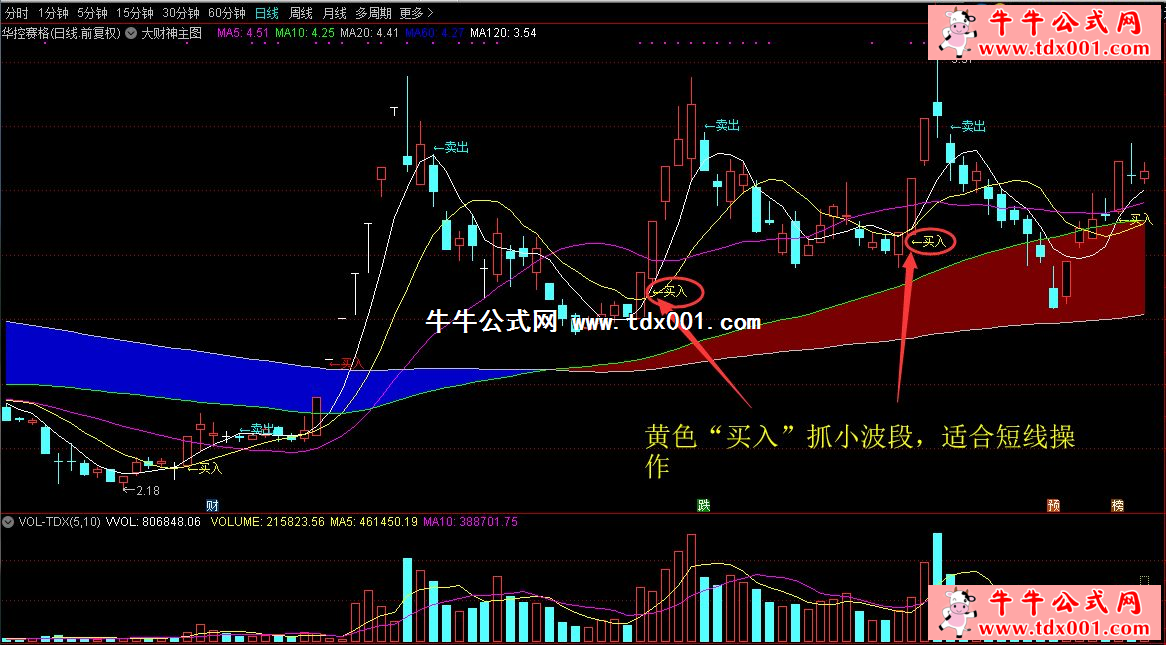This screenshot has width=1166, height=645.
Task: Click the volume MA10: 388701.75 label
Action: pyautogui.click(x=470, y=522)
